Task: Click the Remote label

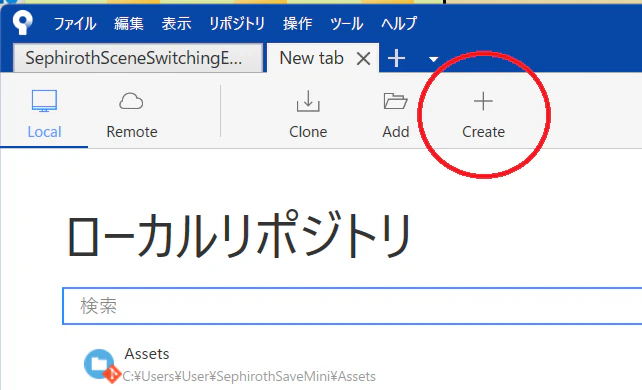Action: [x=132, y=132]
